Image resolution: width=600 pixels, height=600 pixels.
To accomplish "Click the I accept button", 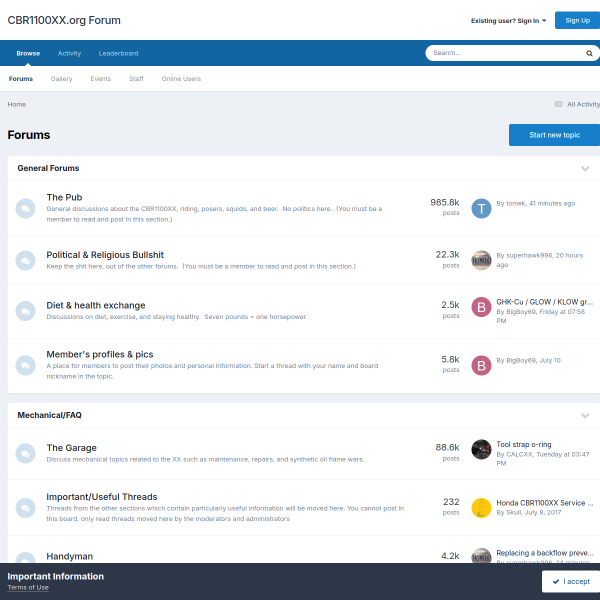I will click(571, 581).
